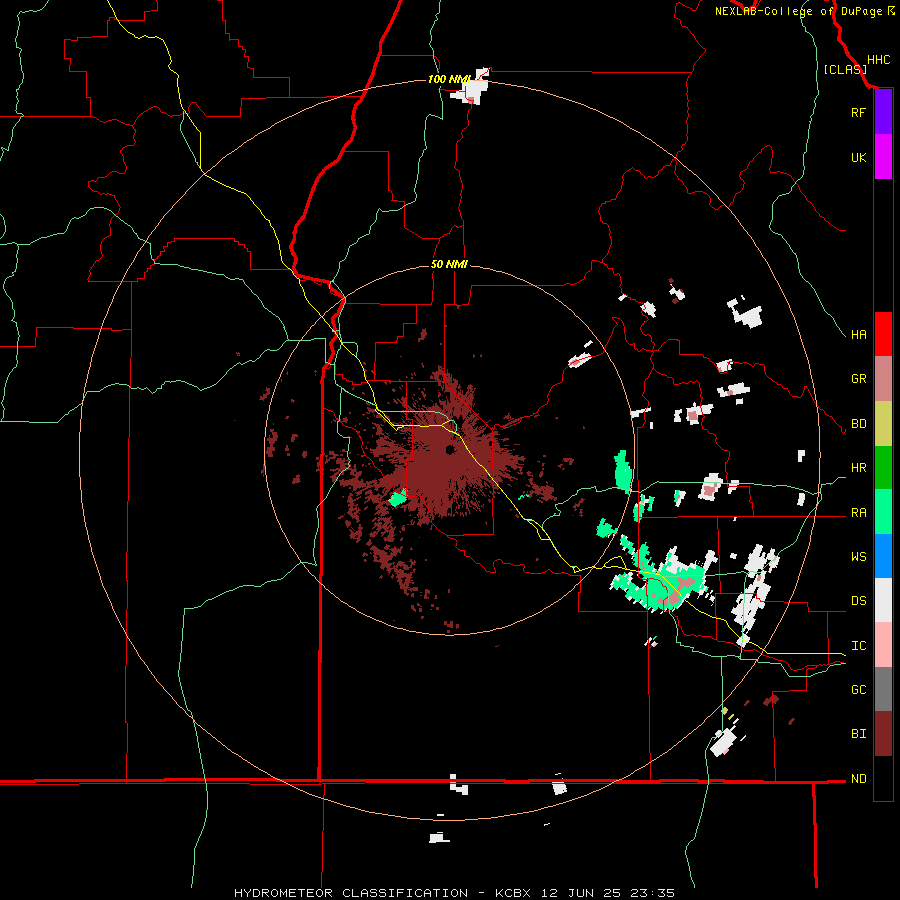
Task: Click the RF purple legend swatch
Action: [x=883, y=112]
